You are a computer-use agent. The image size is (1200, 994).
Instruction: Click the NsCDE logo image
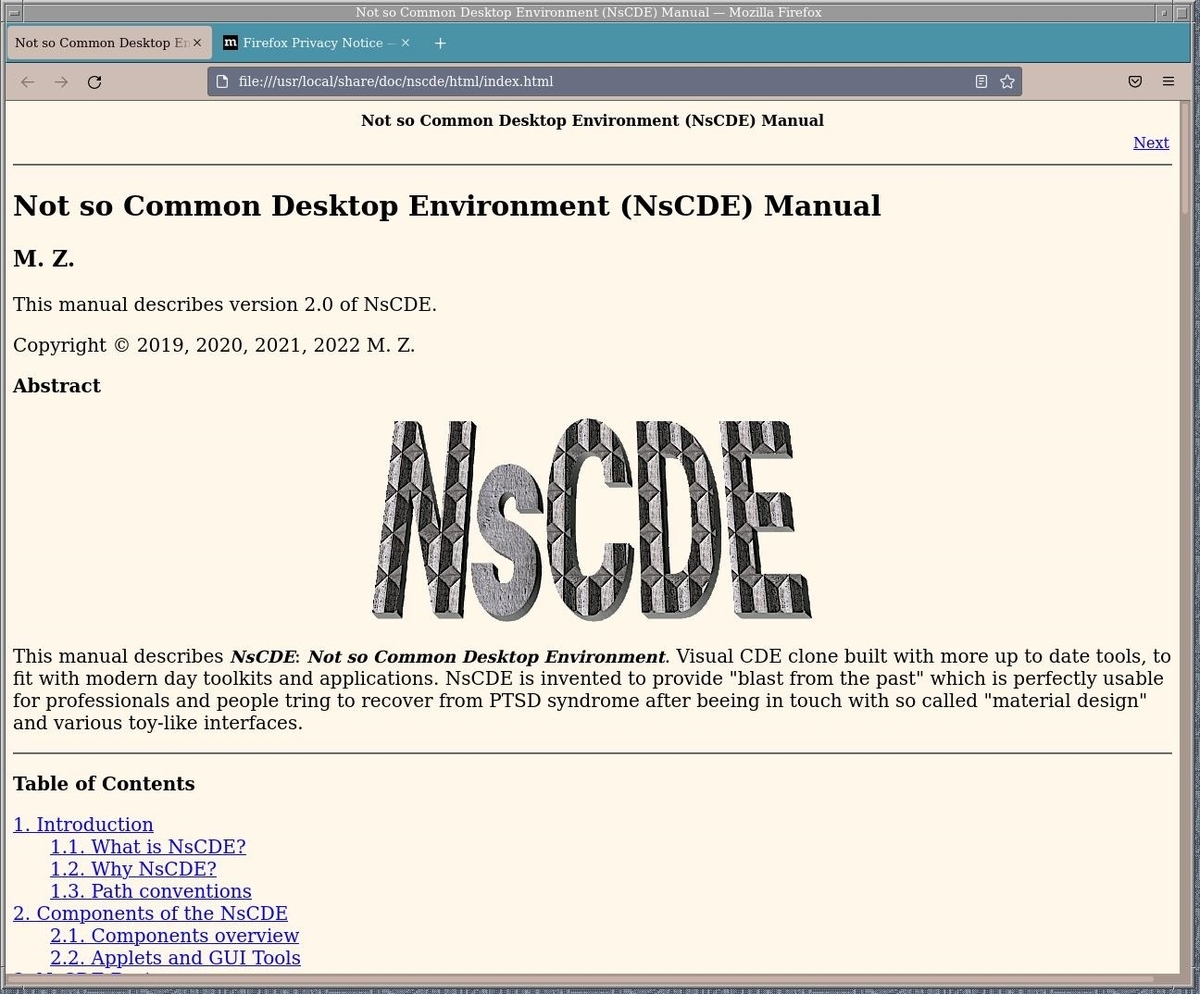592,518
